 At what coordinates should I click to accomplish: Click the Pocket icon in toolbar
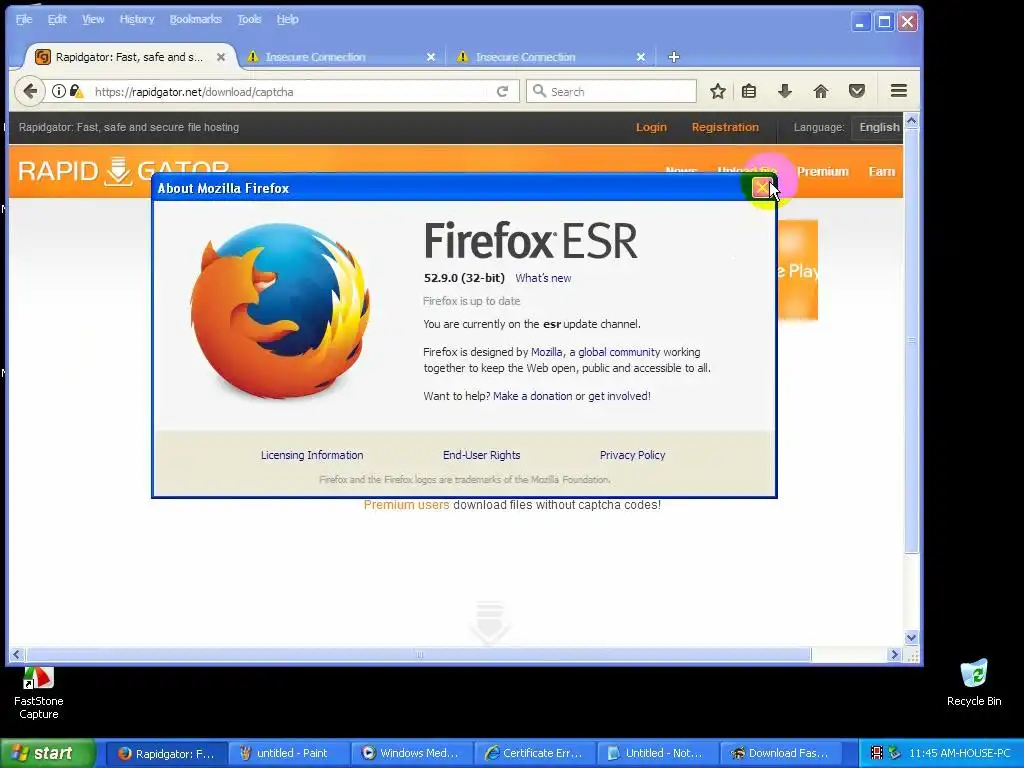point(857,91)
